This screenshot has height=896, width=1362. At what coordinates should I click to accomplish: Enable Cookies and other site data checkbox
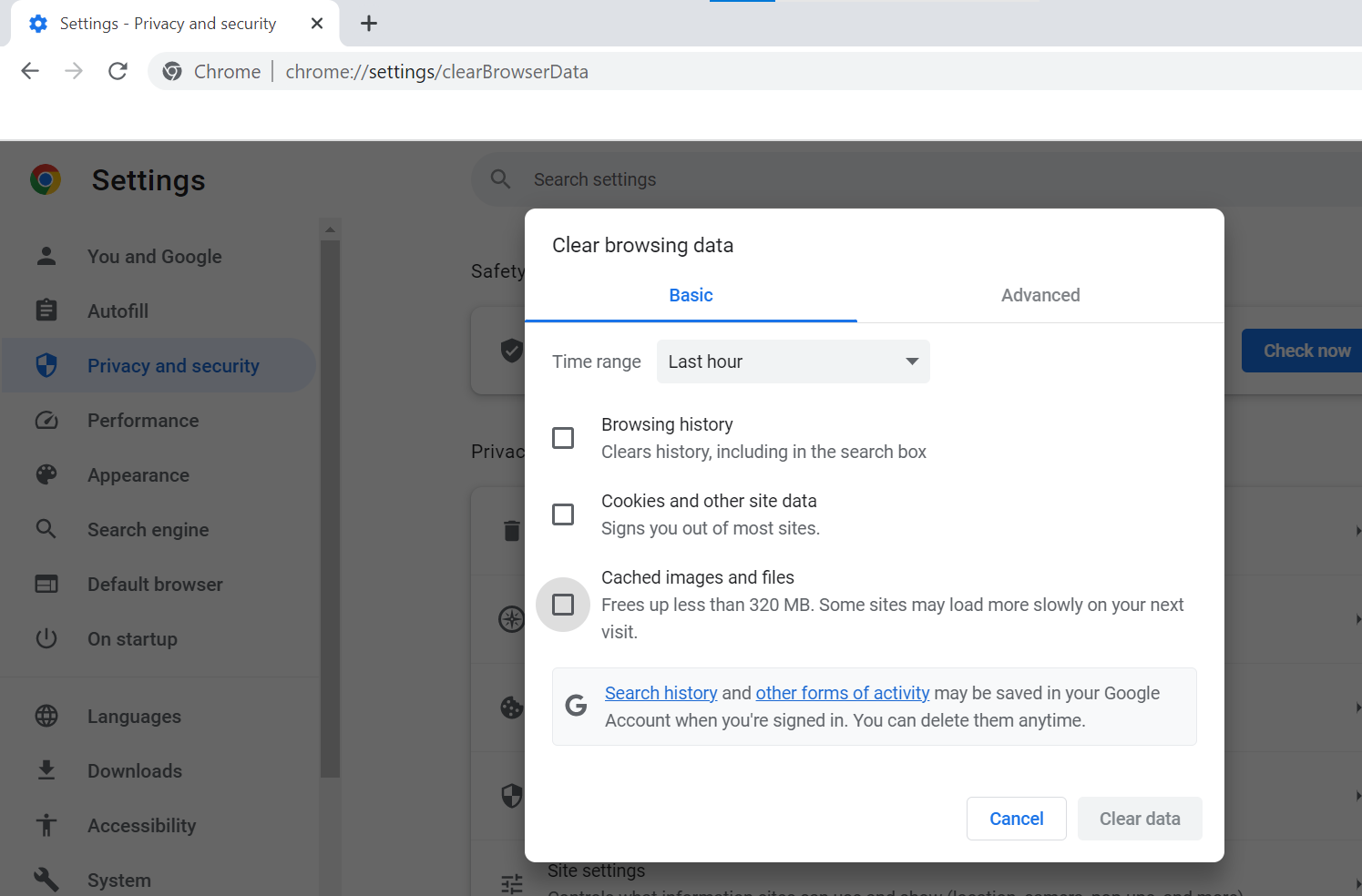point(563,514)
